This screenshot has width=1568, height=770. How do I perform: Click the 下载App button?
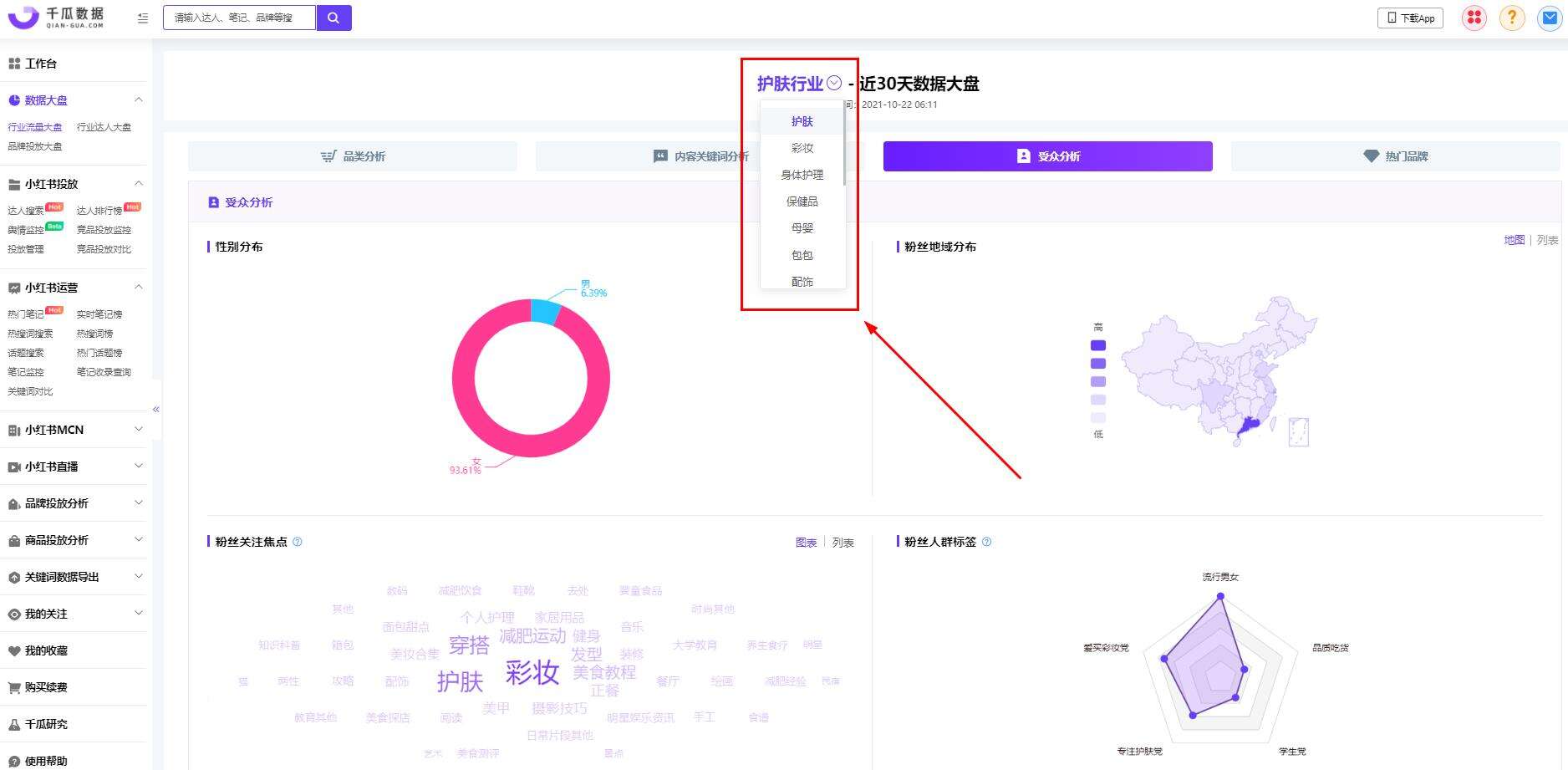1410,18
